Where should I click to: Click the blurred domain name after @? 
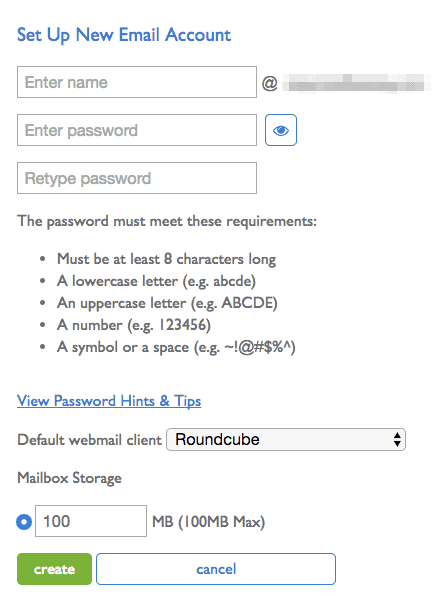coord(356,83)
